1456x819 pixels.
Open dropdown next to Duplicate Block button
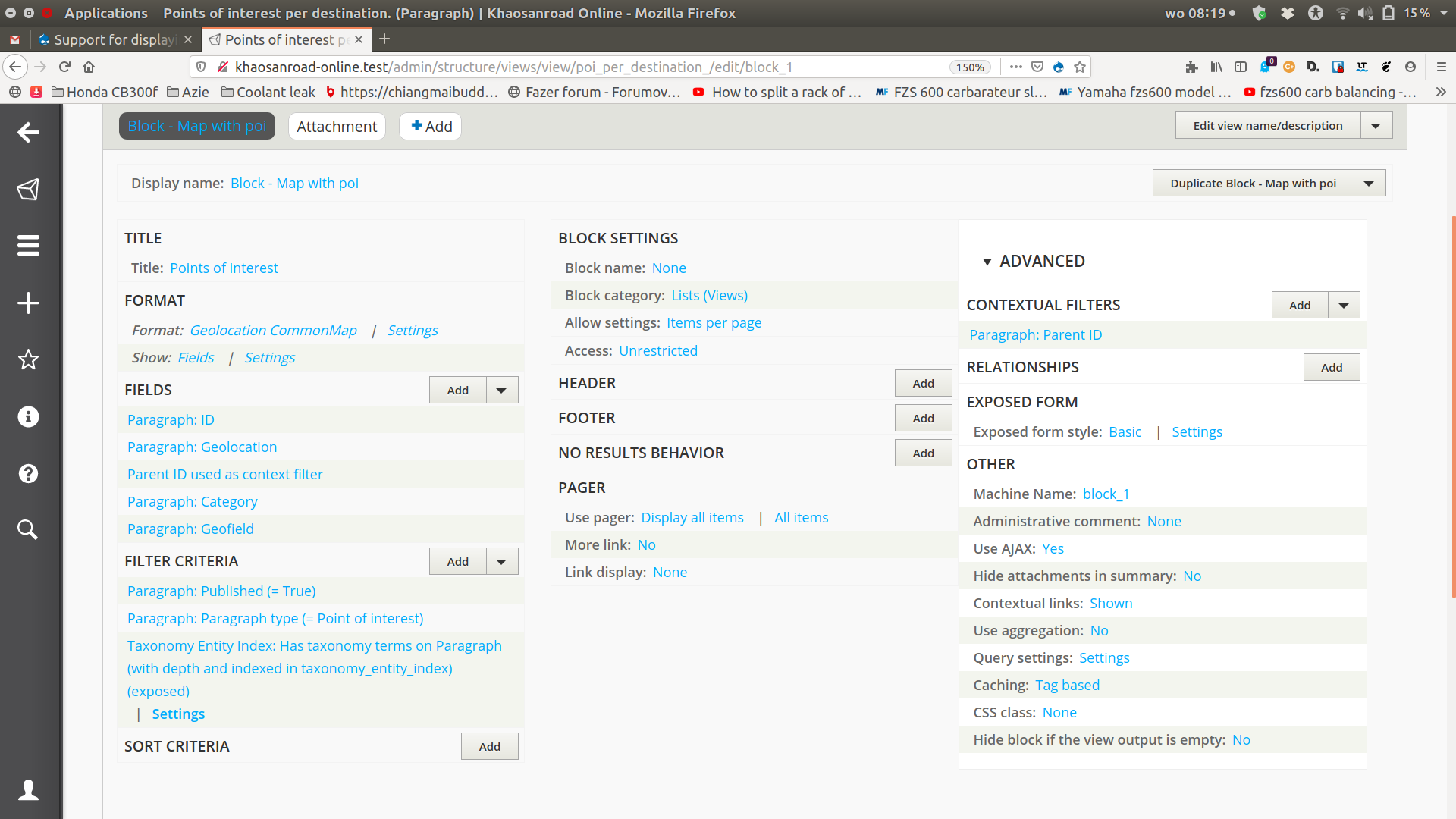click(x=1369, y=184)
